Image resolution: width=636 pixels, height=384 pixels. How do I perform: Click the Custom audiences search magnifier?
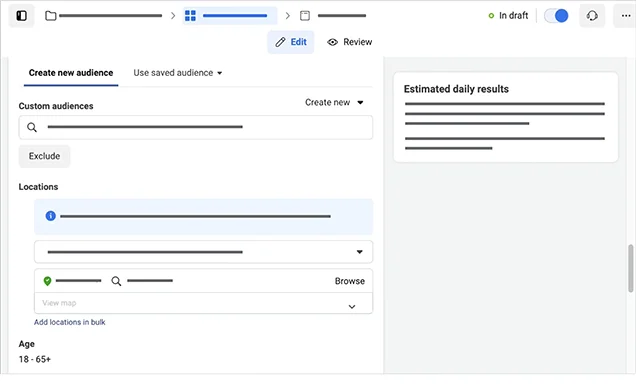tap(32, 127)
